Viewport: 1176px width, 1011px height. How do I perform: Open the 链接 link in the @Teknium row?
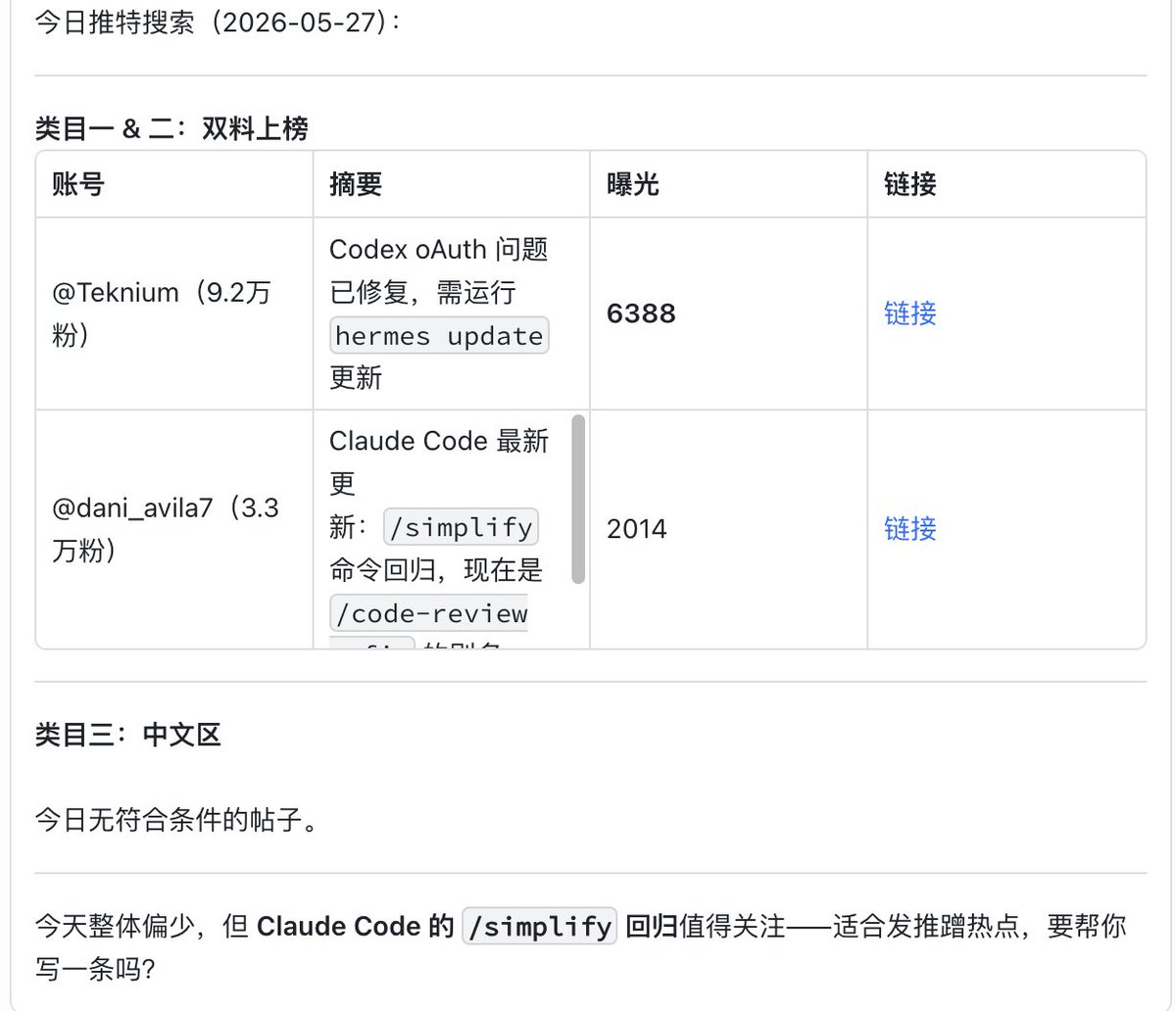909,313
